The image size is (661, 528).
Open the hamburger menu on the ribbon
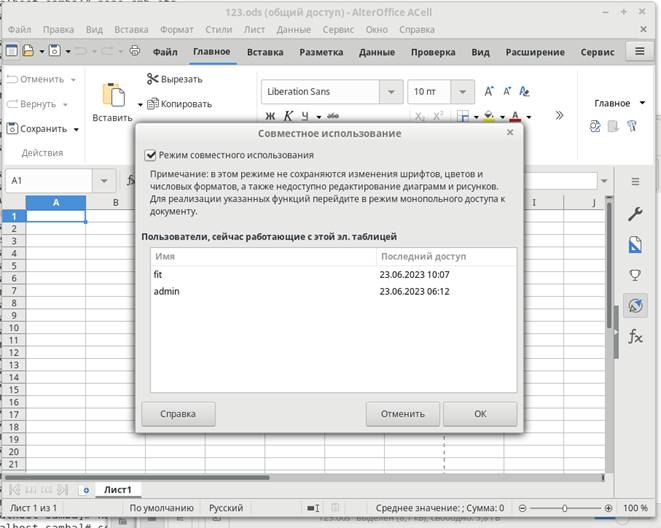[x=640, y=51]
